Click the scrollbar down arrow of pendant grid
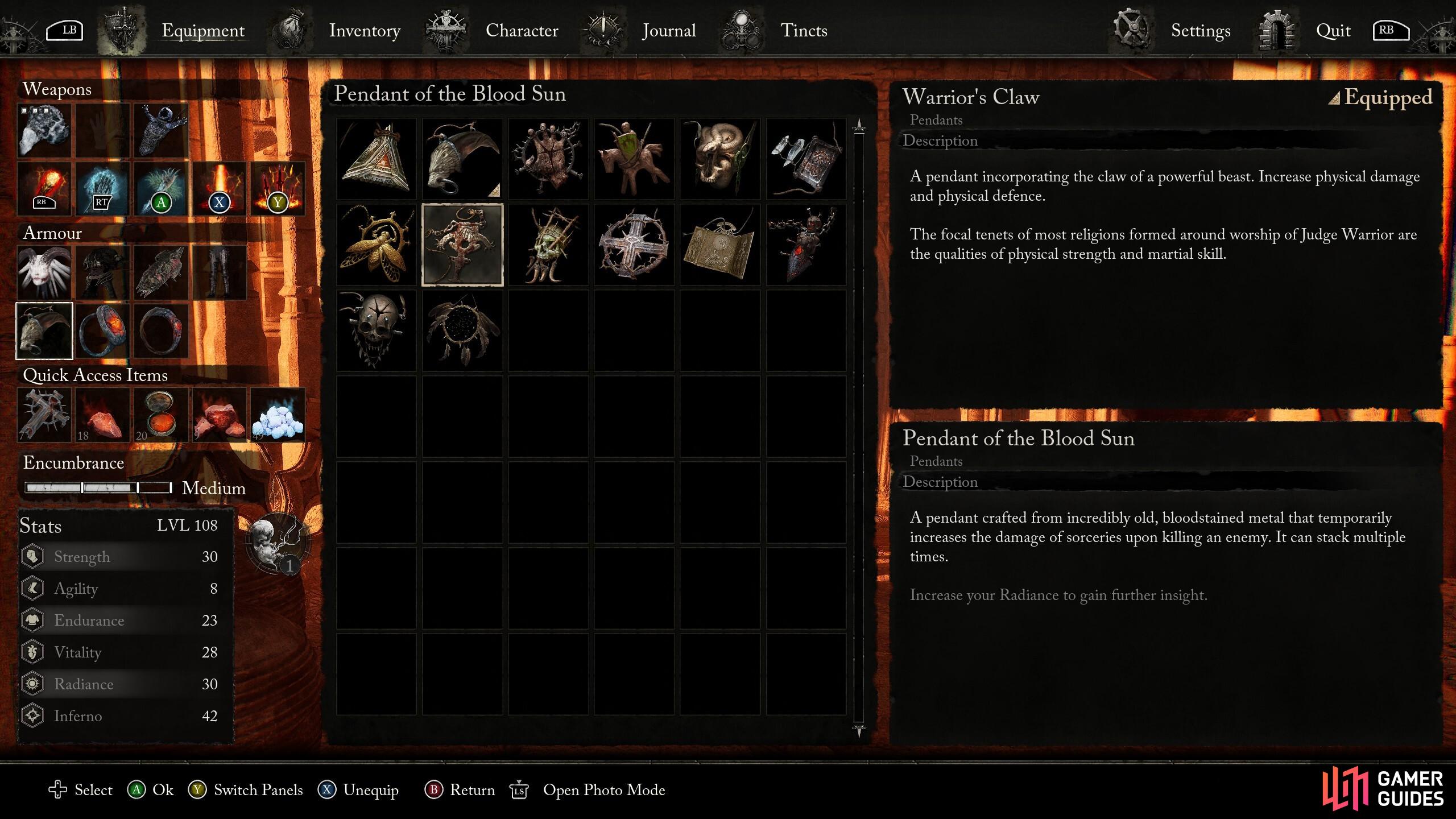 pyautogui.click(x=859, y=731)
